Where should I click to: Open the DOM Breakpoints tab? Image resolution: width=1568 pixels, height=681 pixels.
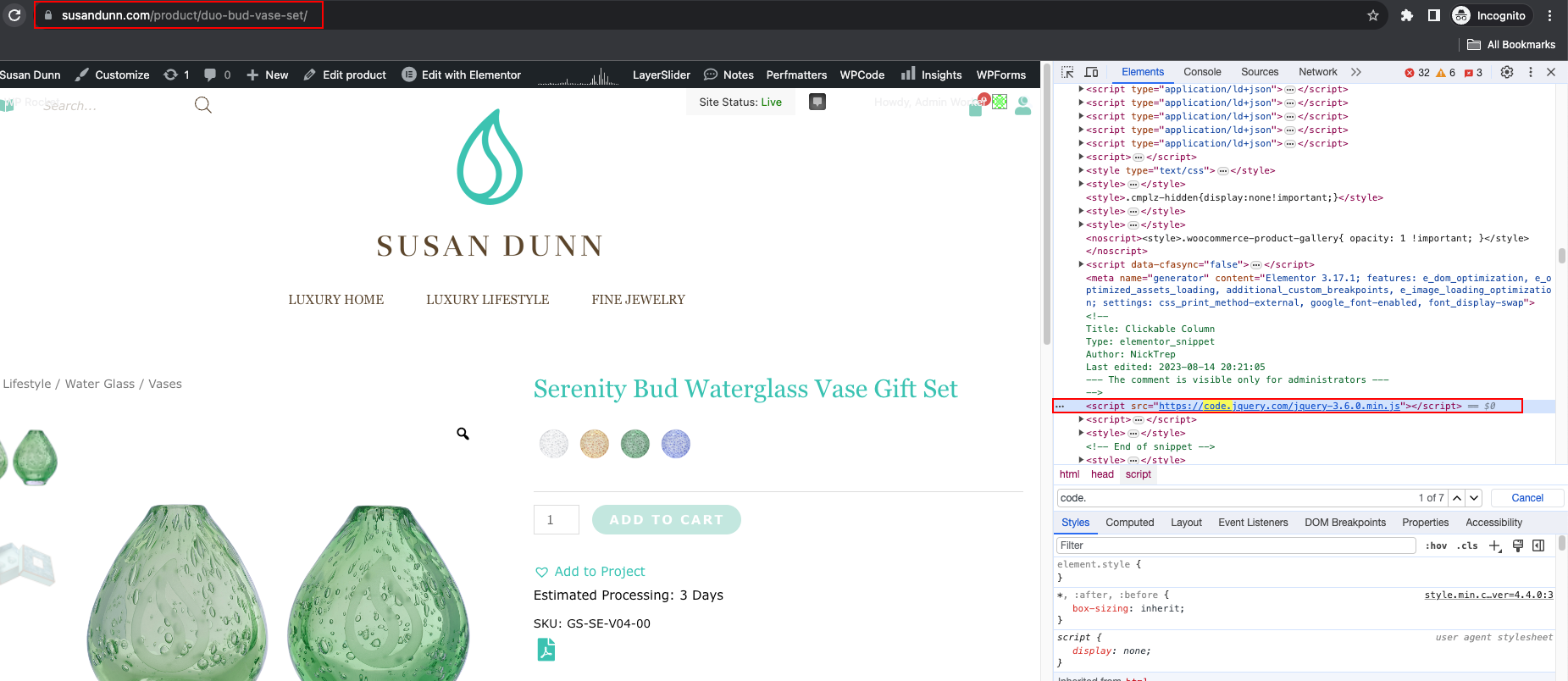(1345, 523)
